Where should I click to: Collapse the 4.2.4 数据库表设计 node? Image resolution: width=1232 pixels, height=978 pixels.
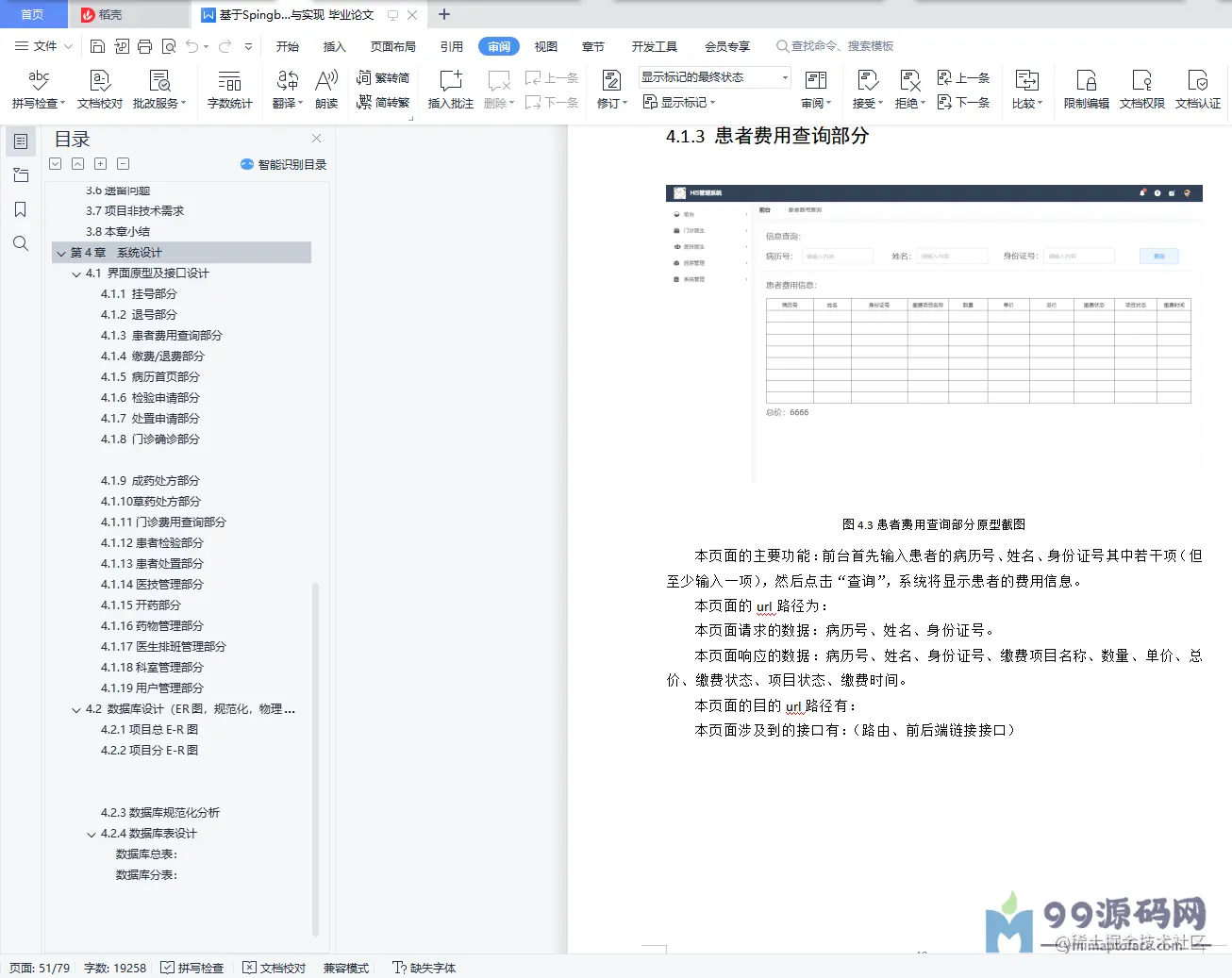pyautogui.click(x=92, y=834)
